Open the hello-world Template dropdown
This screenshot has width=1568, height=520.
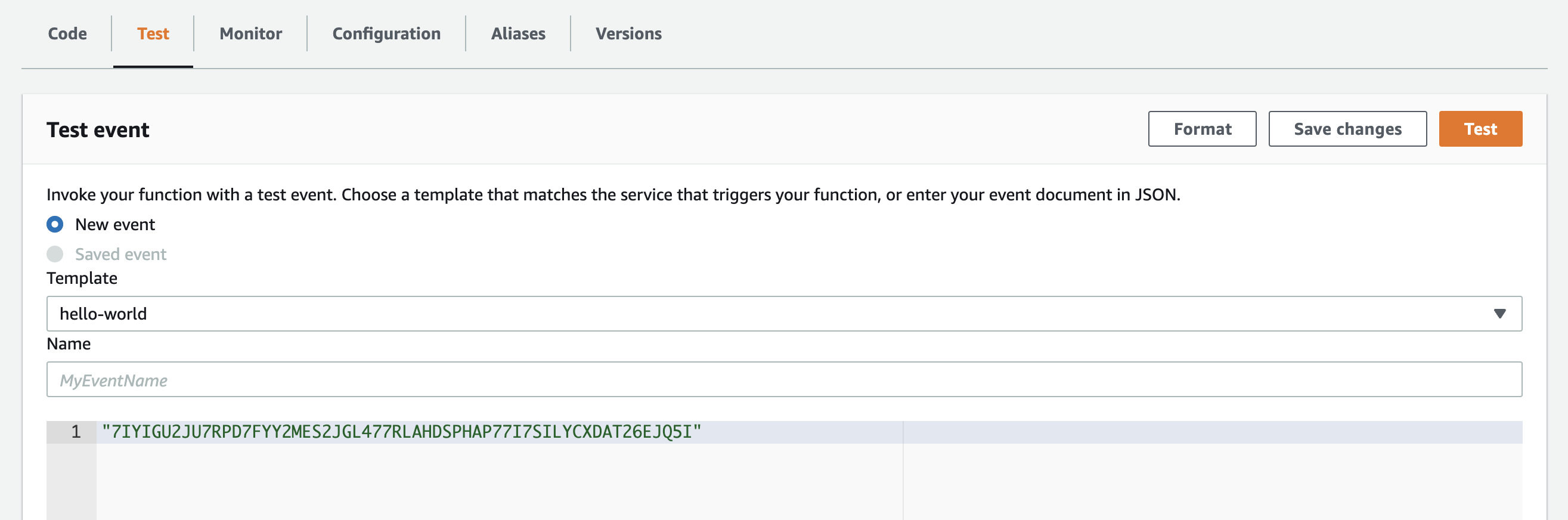point(783,314)
